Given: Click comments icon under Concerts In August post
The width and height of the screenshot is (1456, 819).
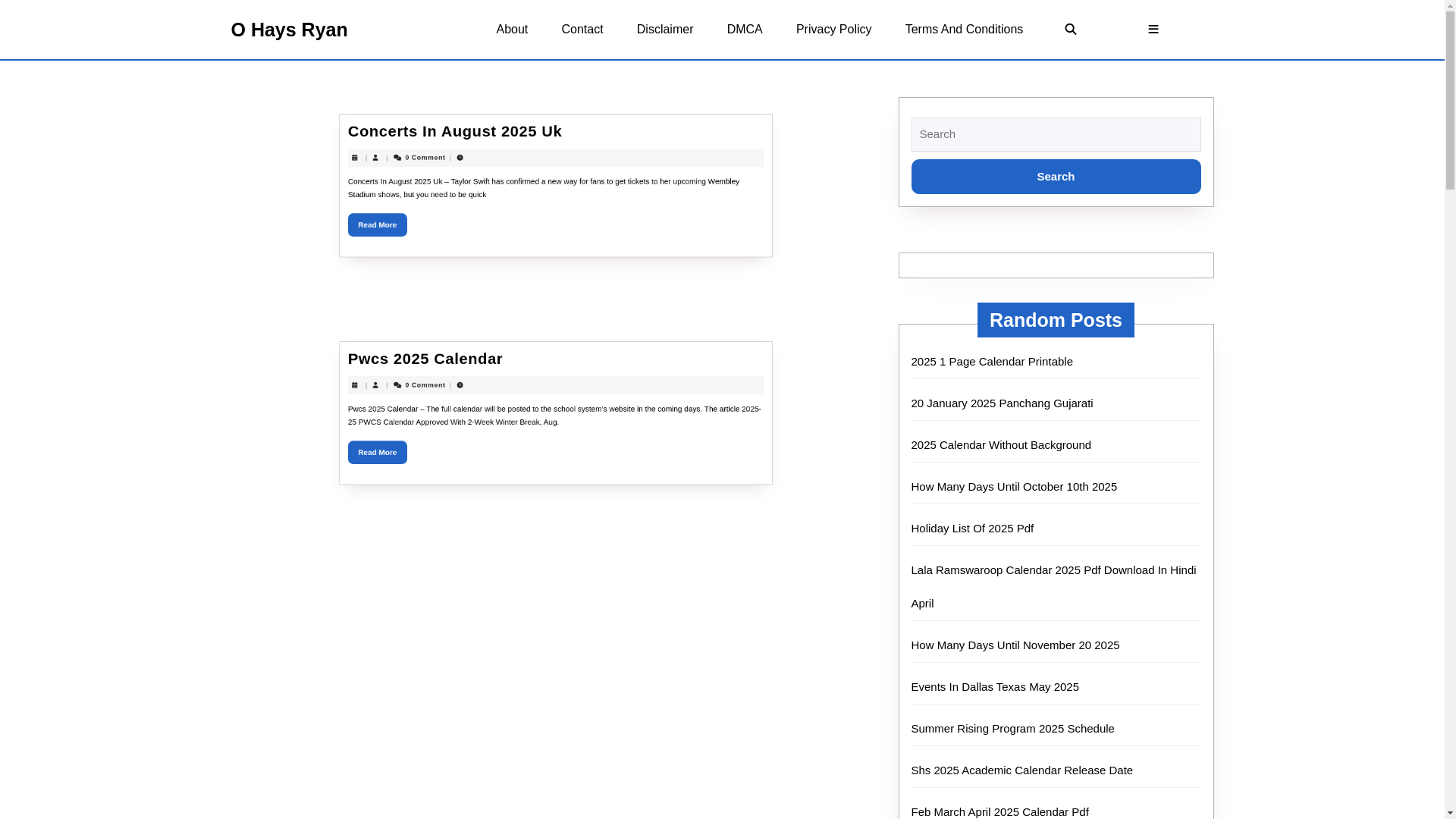Looking at the screenshot, I should click(397, 158).
